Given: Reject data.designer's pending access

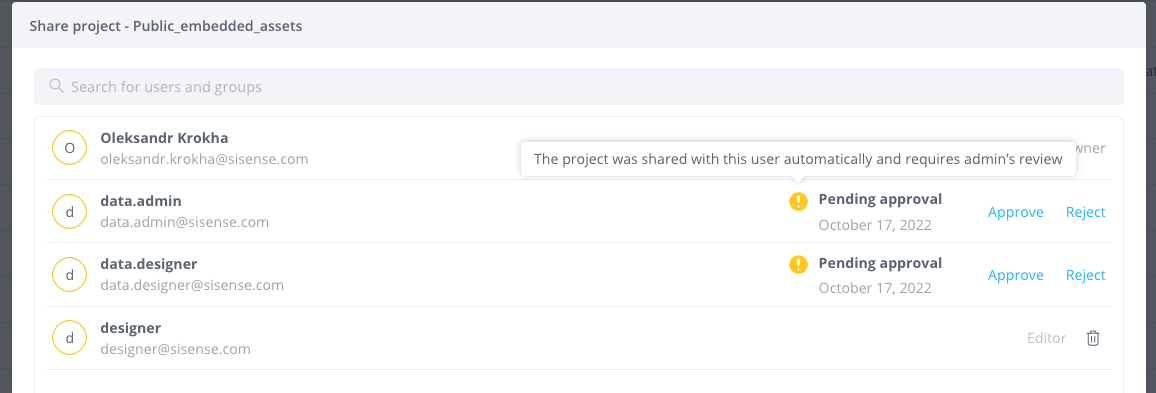Looking at the screenshot, I should [1085, 275].
